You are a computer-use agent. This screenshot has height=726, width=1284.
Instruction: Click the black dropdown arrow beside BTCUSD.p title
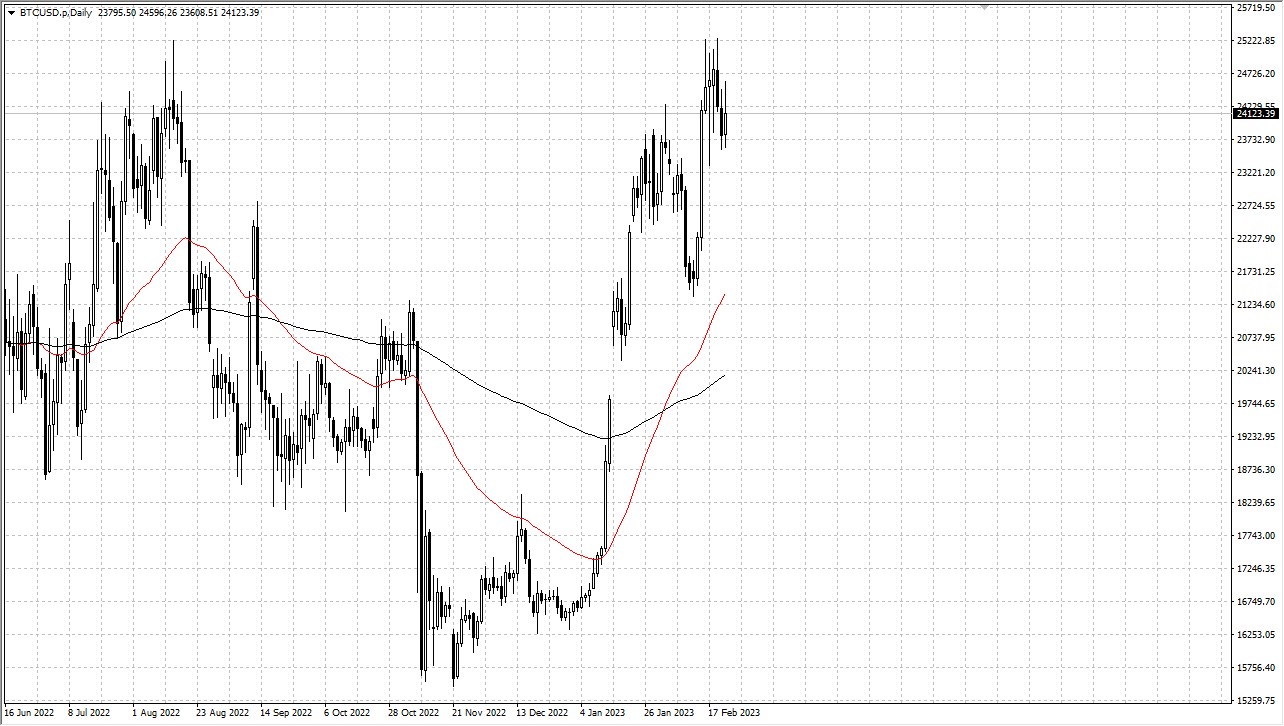click(x=12, y=13)
